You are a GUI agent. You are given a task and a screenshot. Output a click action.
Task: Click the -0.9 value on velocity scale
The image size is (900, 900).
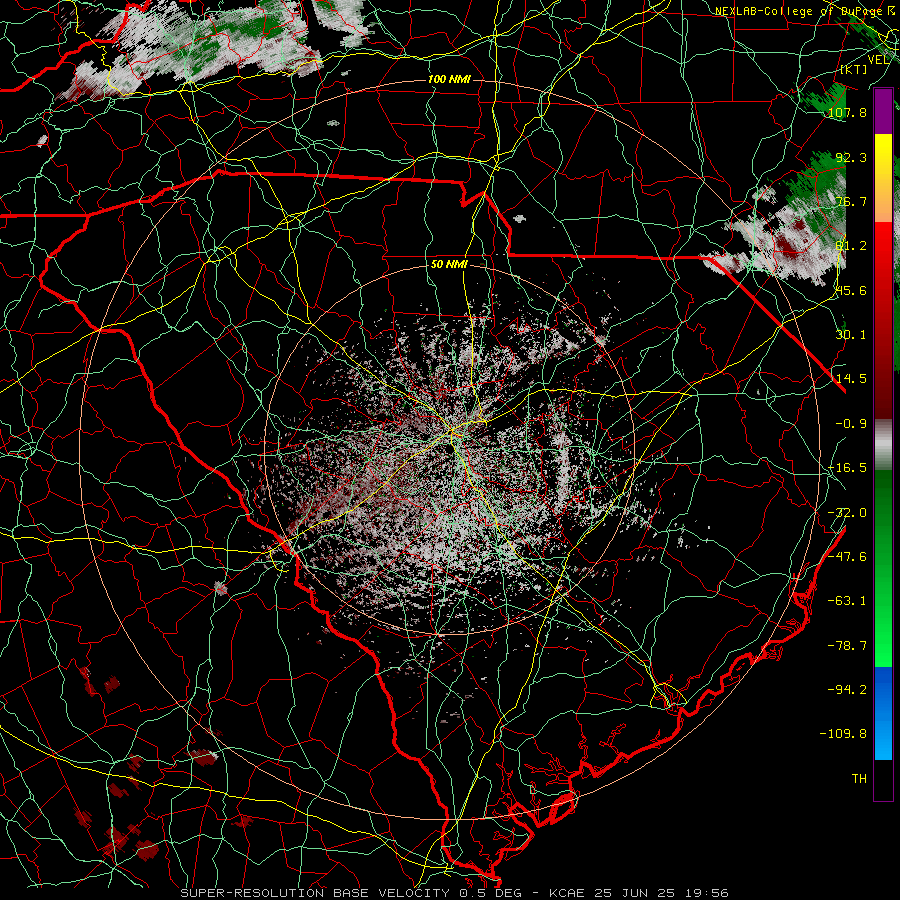851,424
